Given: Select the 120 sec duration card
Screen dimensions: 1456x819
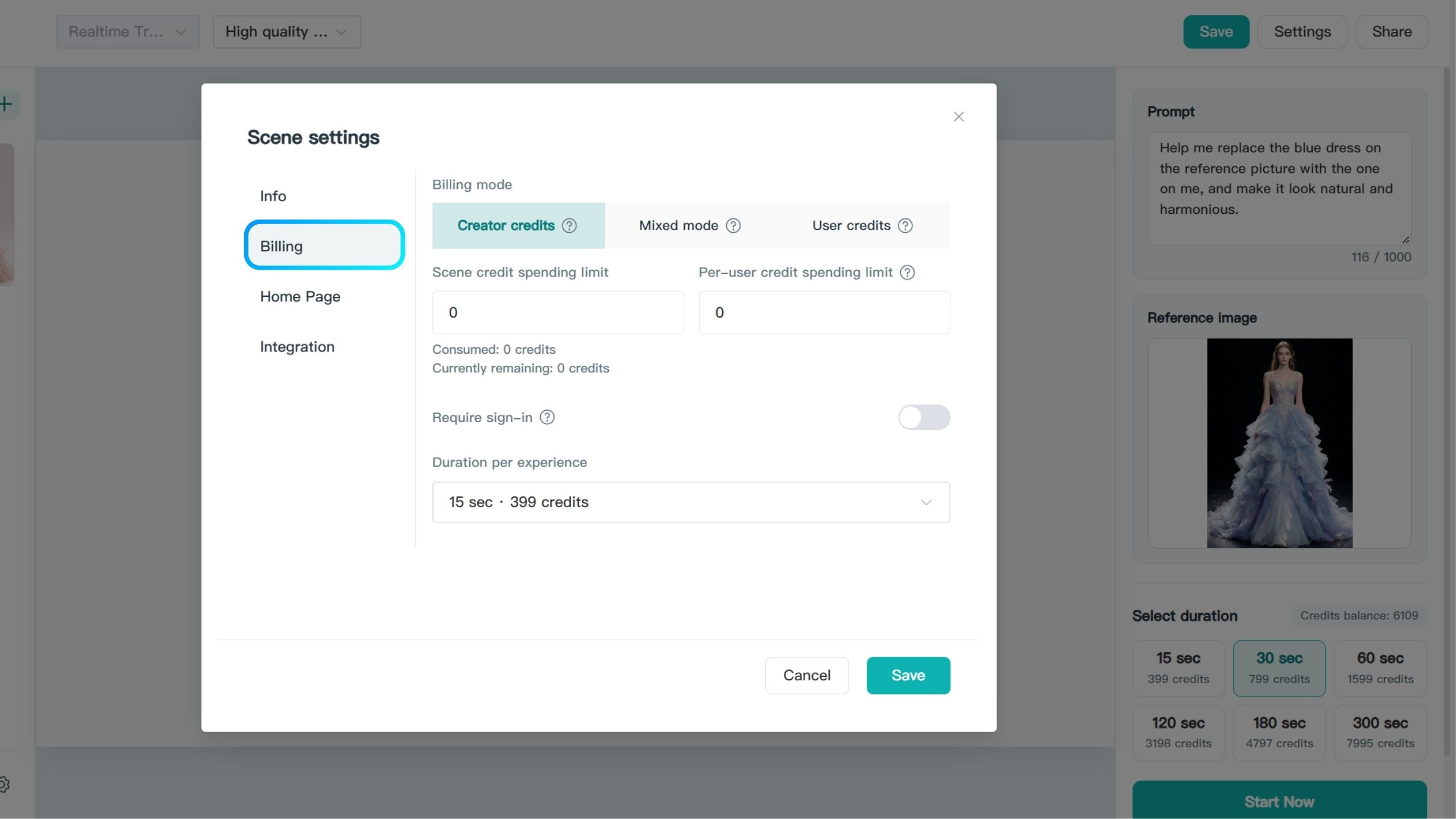Looking at the screenshot, I should [x=1178, y=733].
